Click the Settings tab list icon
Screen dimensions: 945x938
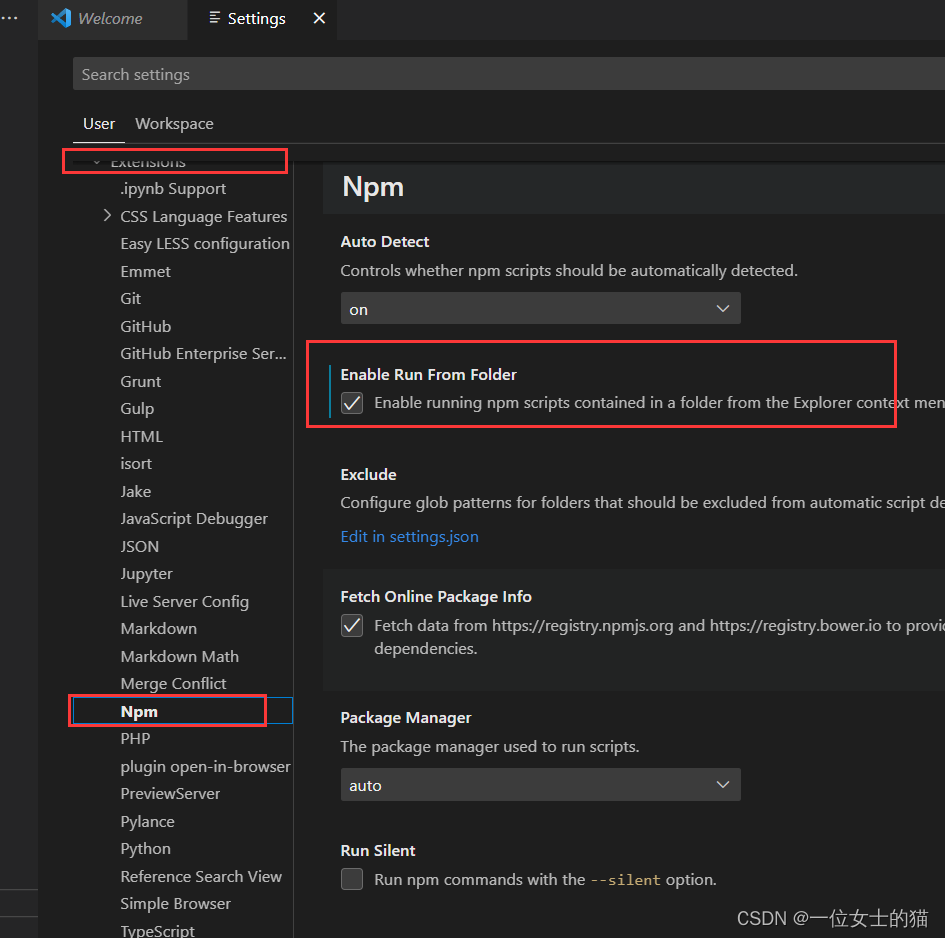[215, 18]
